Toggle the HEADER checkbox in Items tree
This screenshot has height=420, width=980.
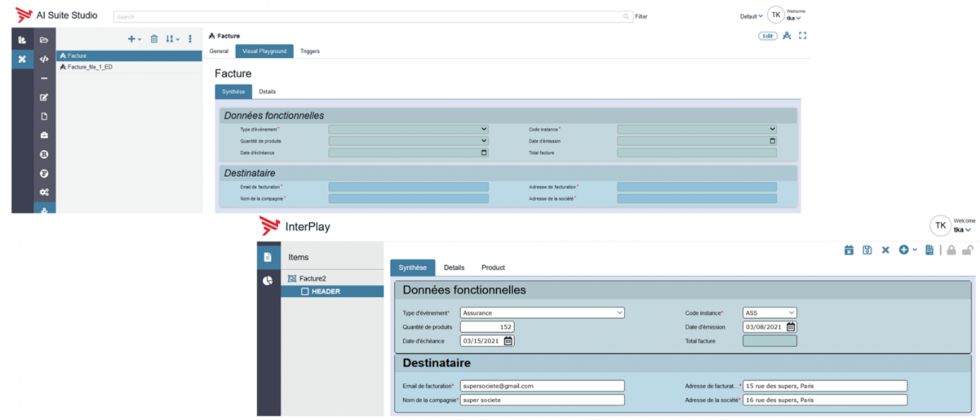pyautogui.click(x=305, y=291)
